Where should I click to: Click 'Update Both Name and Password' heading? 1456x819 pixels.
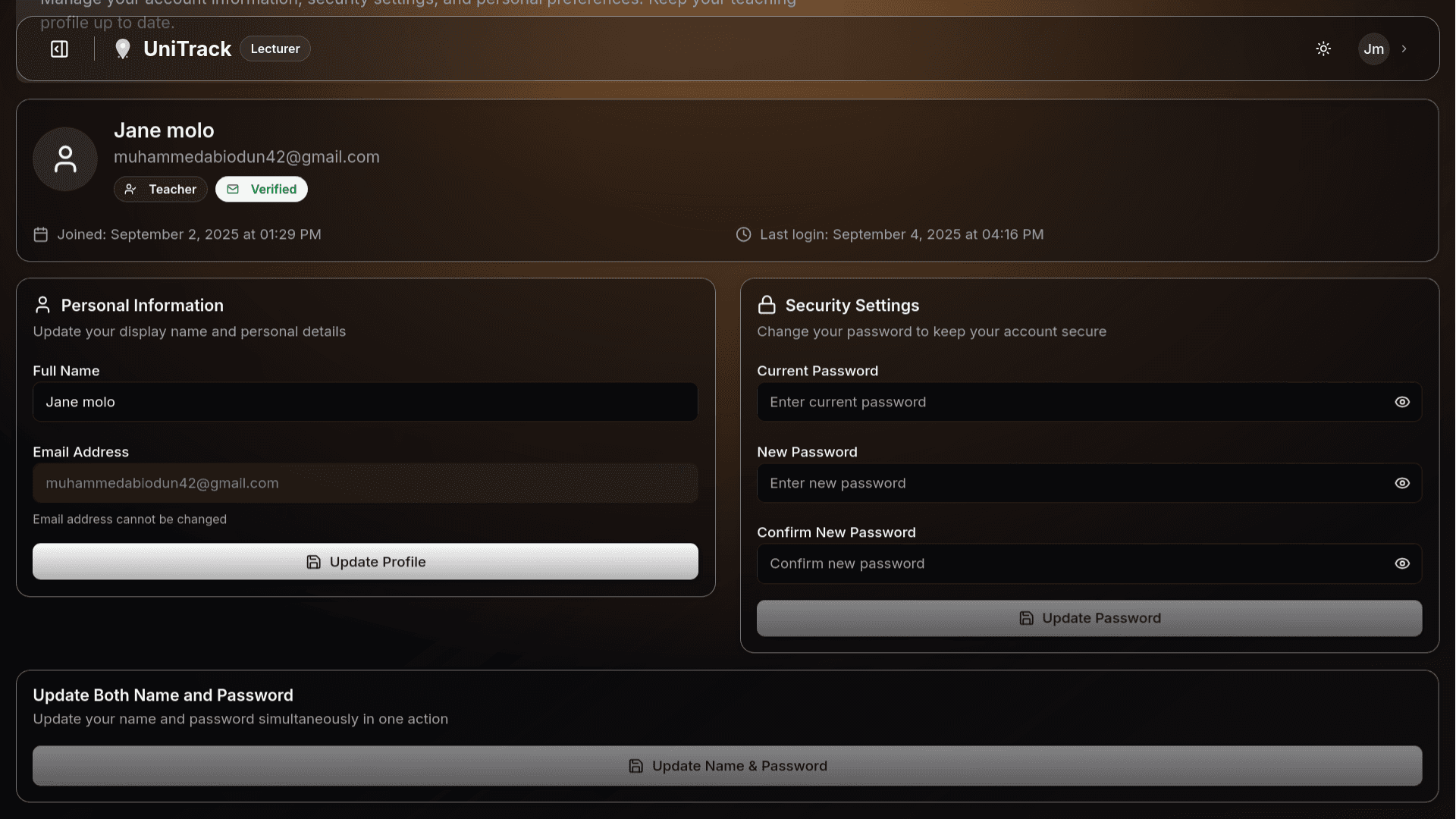tap(163, 695)
